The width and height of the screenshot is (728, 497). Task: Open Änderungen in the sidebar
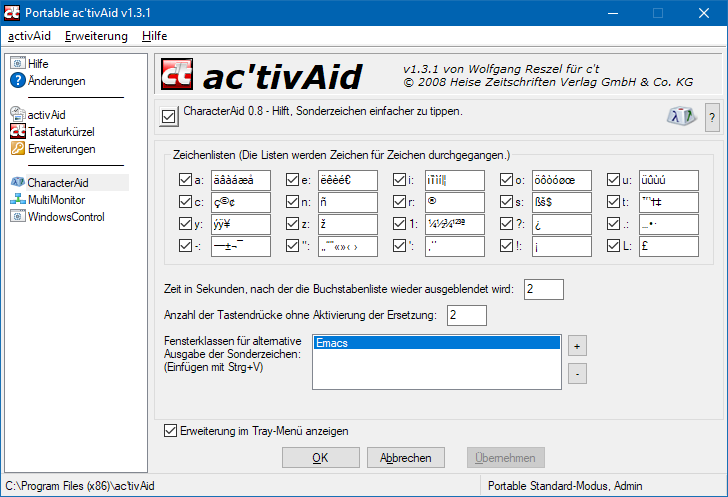click(x=57, y=81)
